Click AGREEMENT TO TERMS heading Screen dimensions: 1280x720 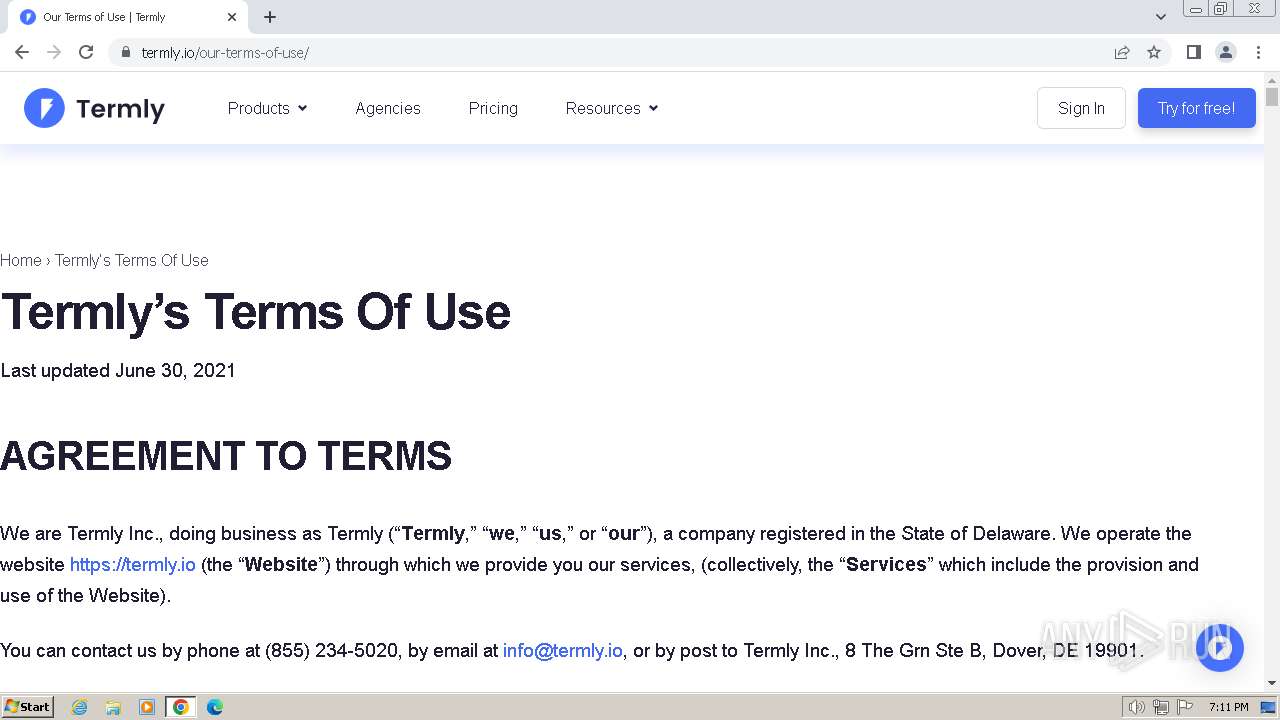(226, 456)
